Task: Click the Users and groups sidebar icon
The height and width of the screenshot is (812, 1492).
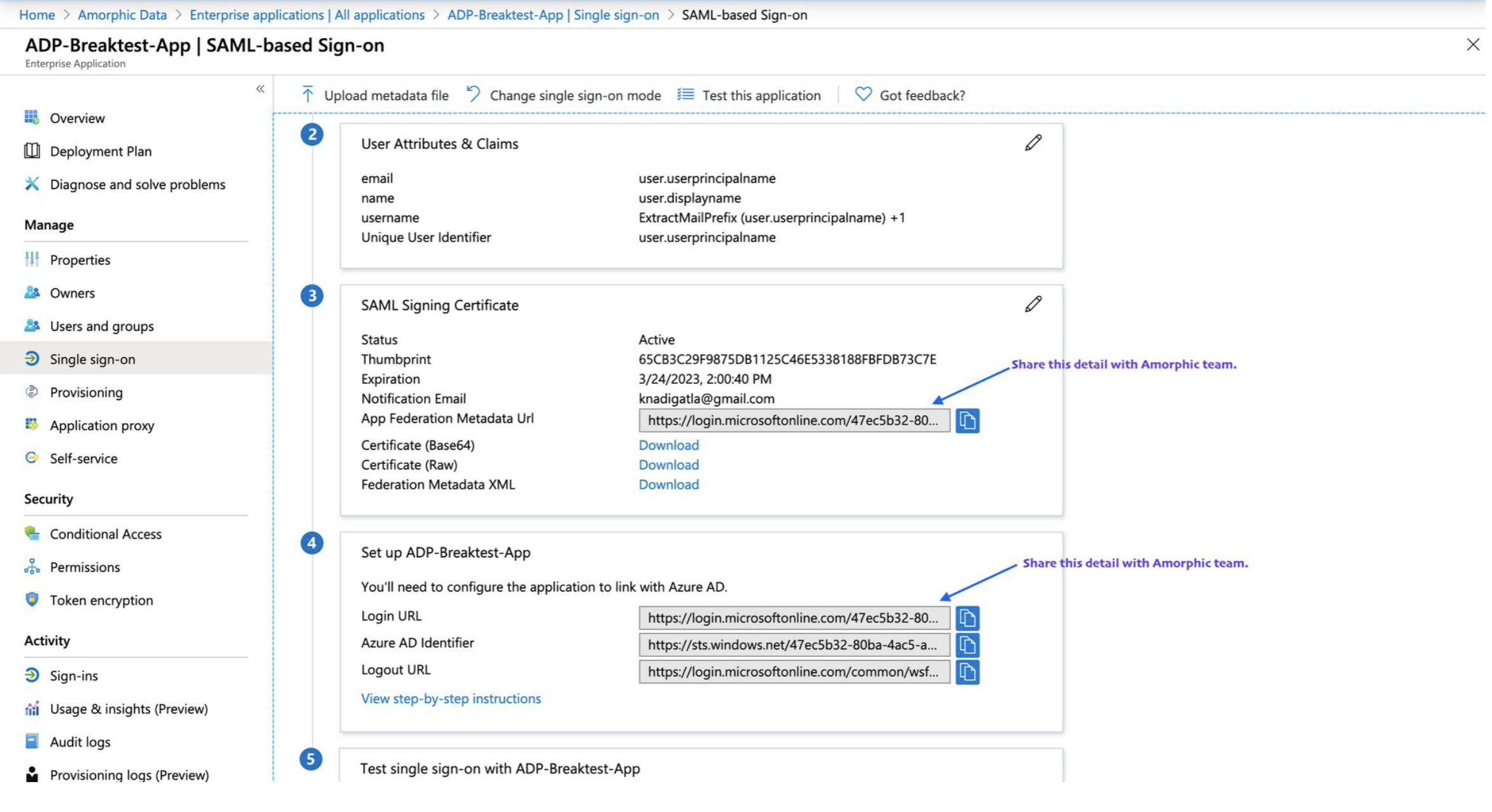Action: pyautogui.click(x=32, y=326)
